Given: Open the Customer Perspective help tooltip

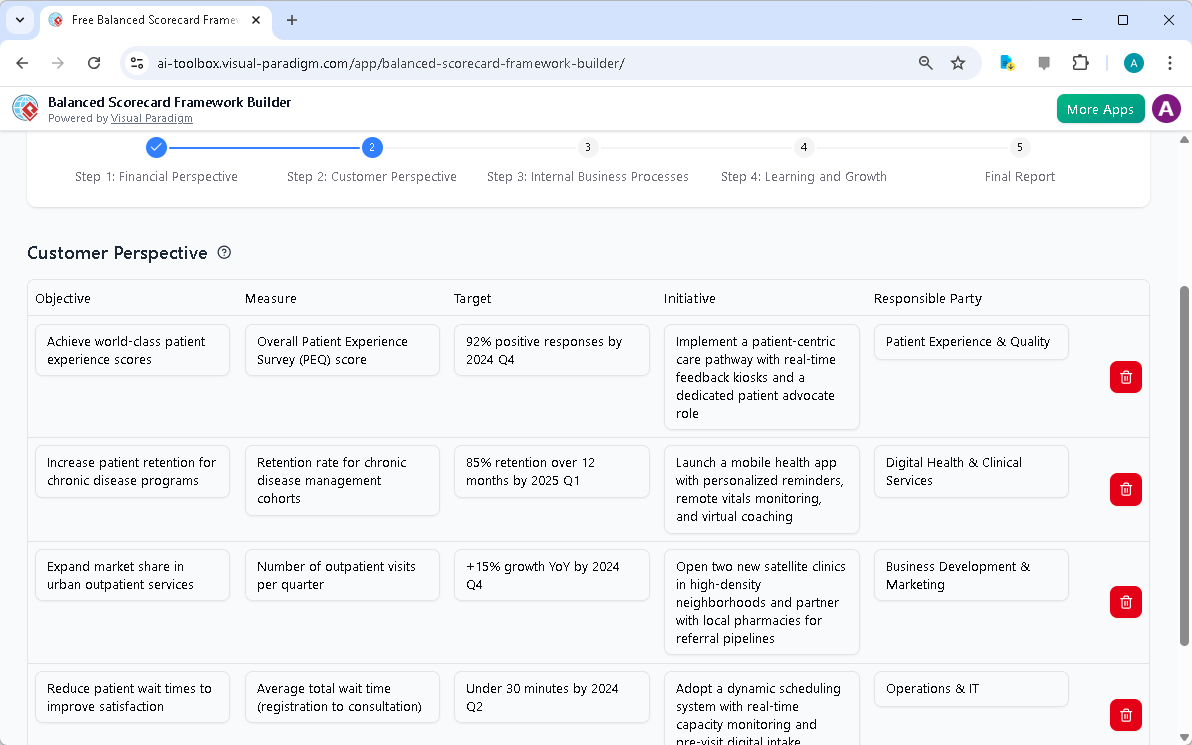Looking at the screenshot, I should tap(225, 252).
